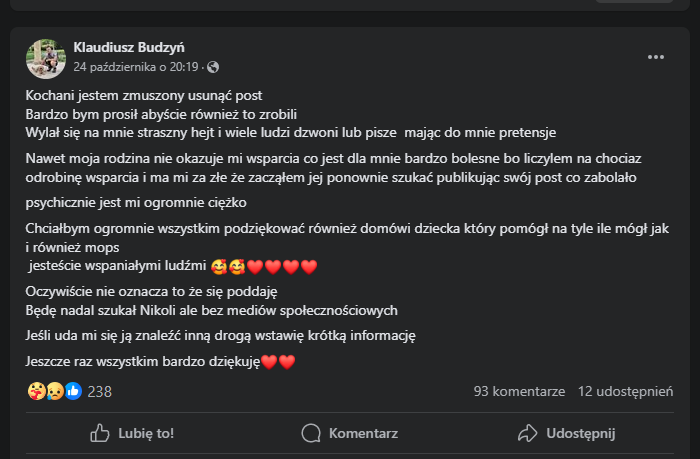Click the public globe audience icon
Image resolution: width=700 pixels, height=459 pixels.
pos(212,67)
